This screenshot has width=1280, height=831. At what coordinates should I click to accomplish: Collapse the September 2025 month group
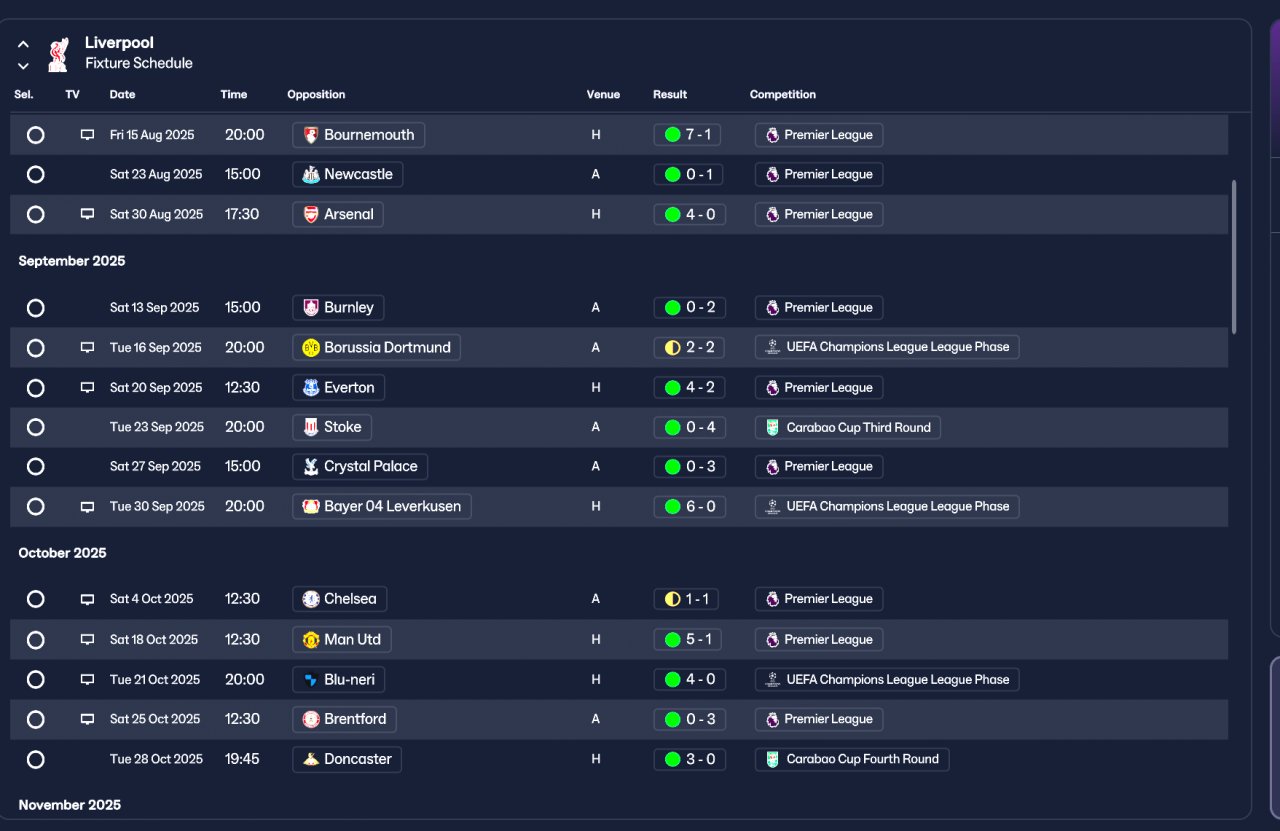pos(72,261)
